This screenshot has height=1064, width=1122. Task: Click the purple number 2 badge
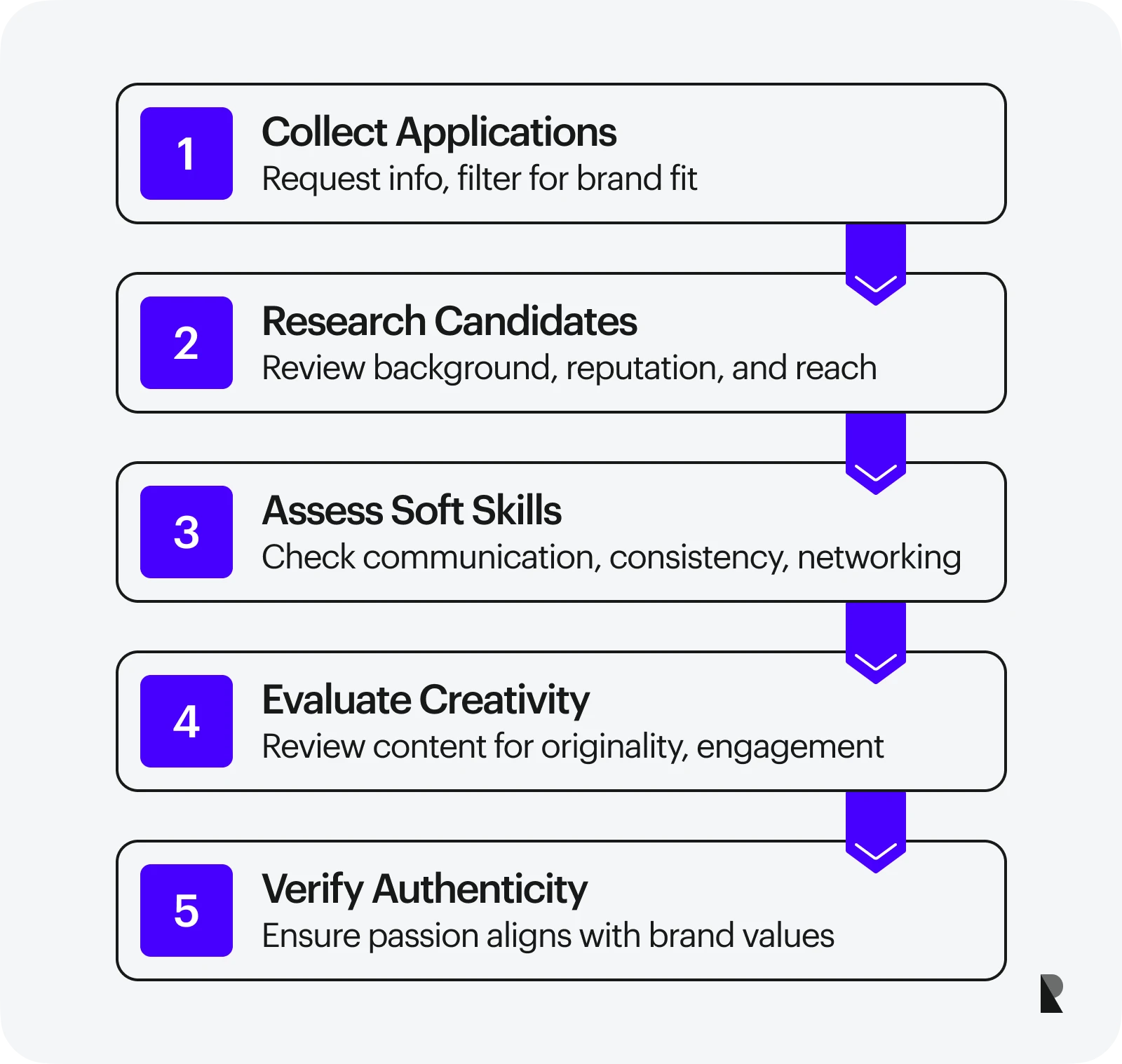click(186, 343)
